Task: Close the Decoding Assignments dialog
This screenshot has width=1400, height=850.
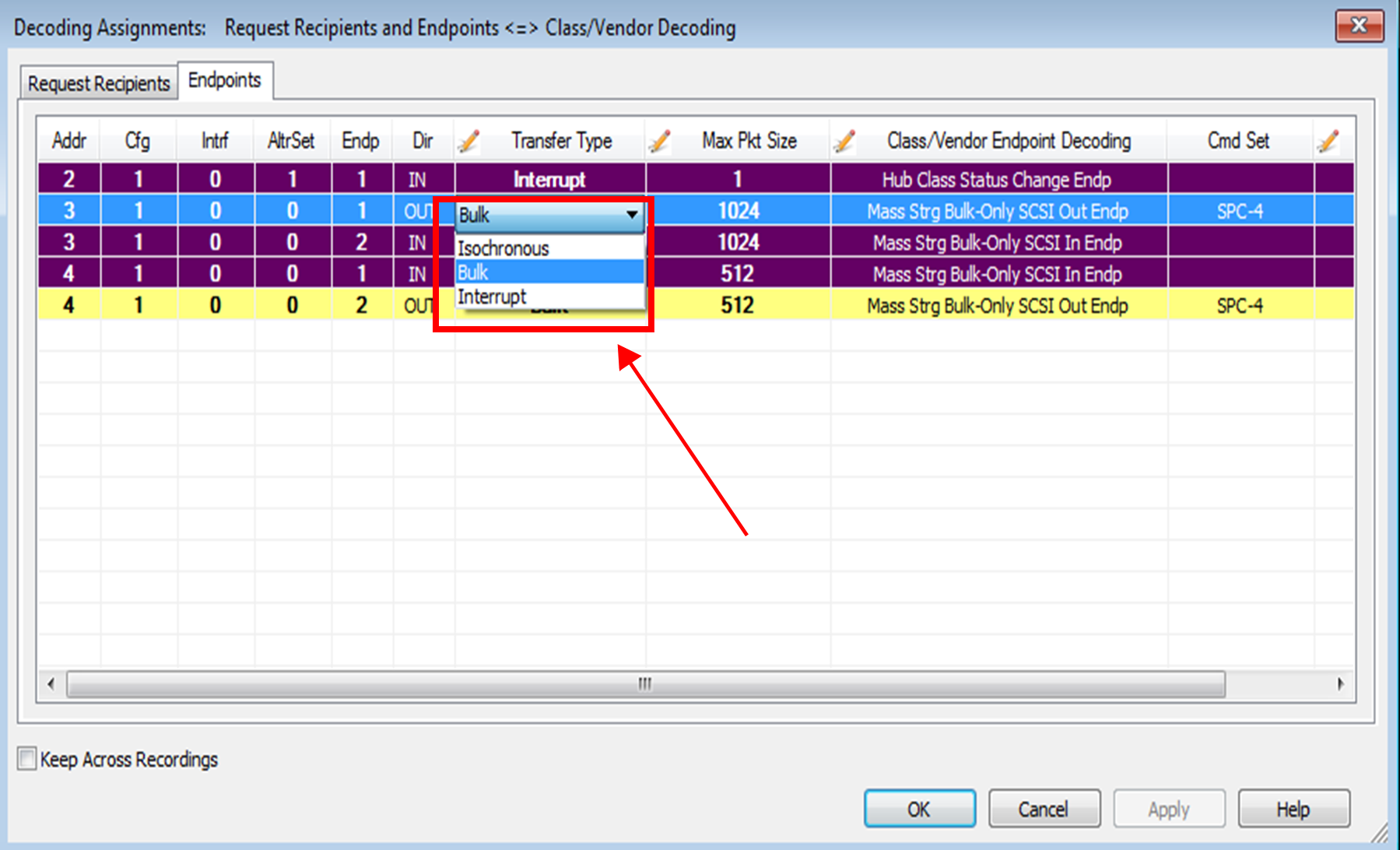Action: pos(1360,26)
